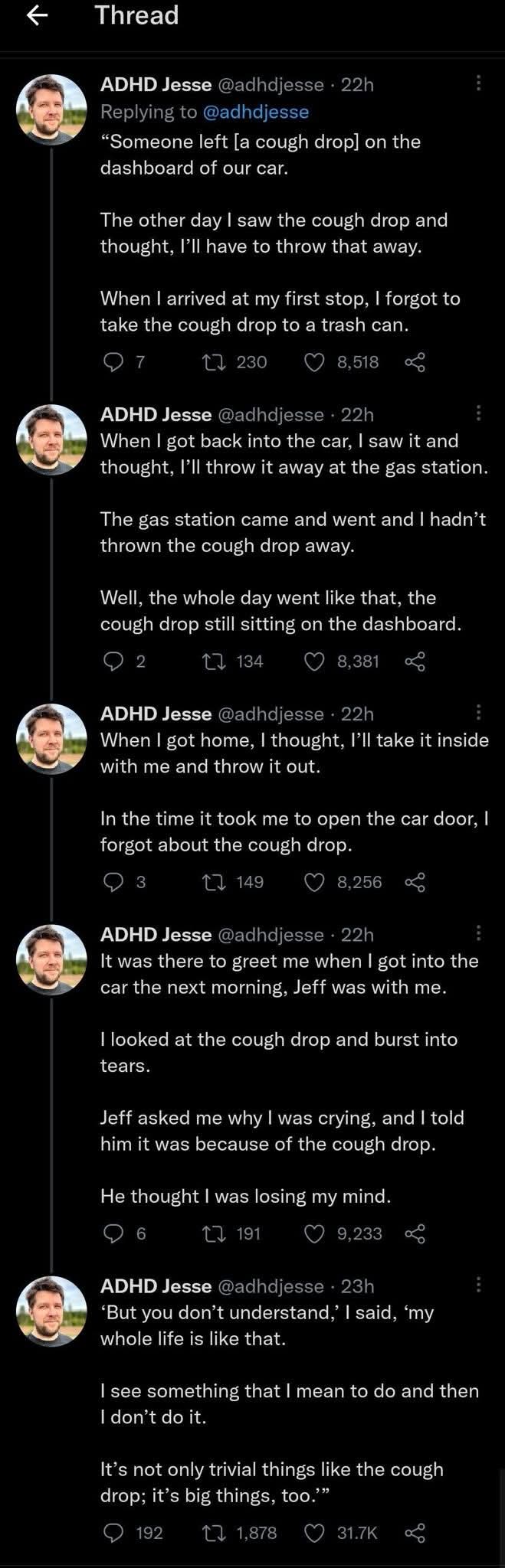Image resolution: width=505 pixels, height=1568 pixels.
Task: Open three-dot menu on gas station tweet
Action: [x=478, y=413]
